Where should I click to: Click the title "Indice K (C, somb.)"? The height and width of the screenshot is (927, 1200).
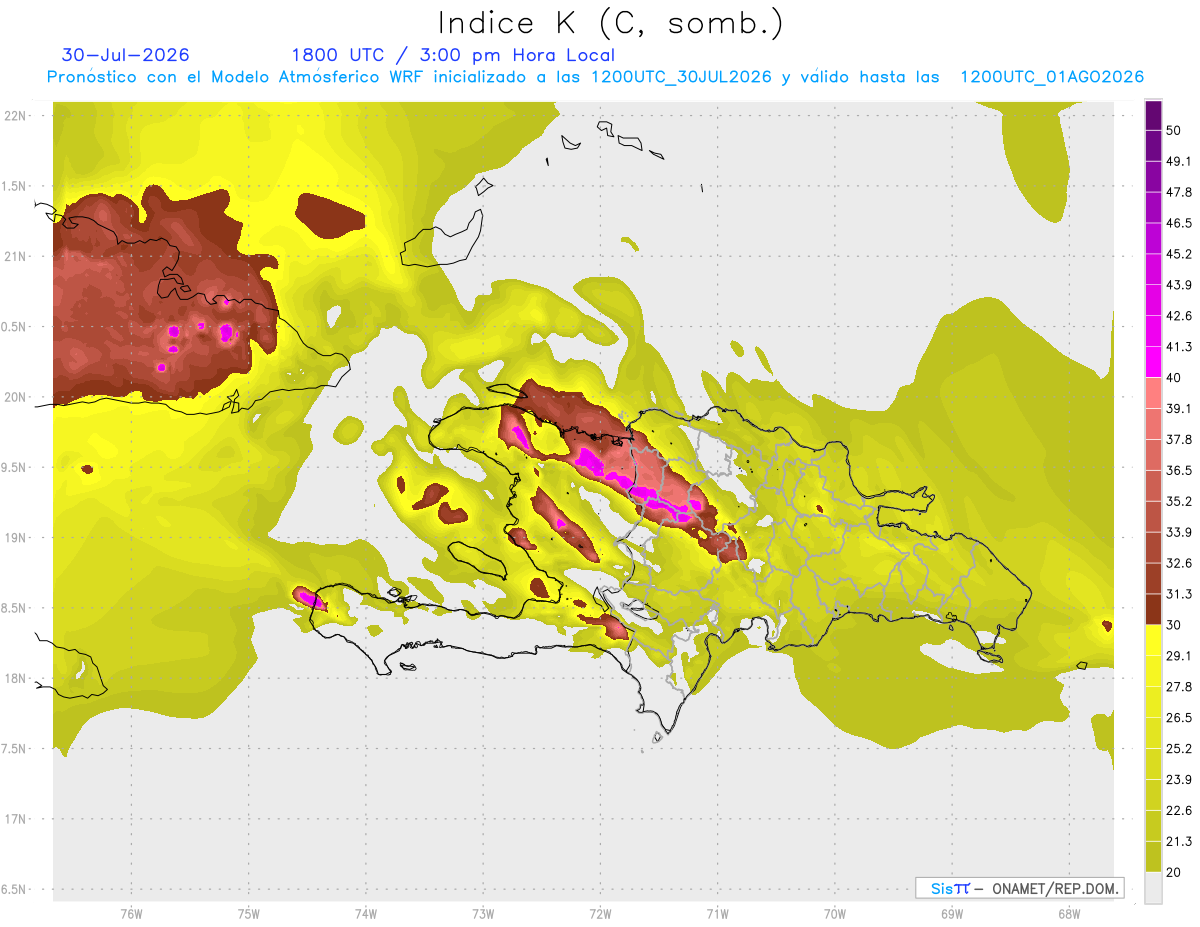coord(611,23)
